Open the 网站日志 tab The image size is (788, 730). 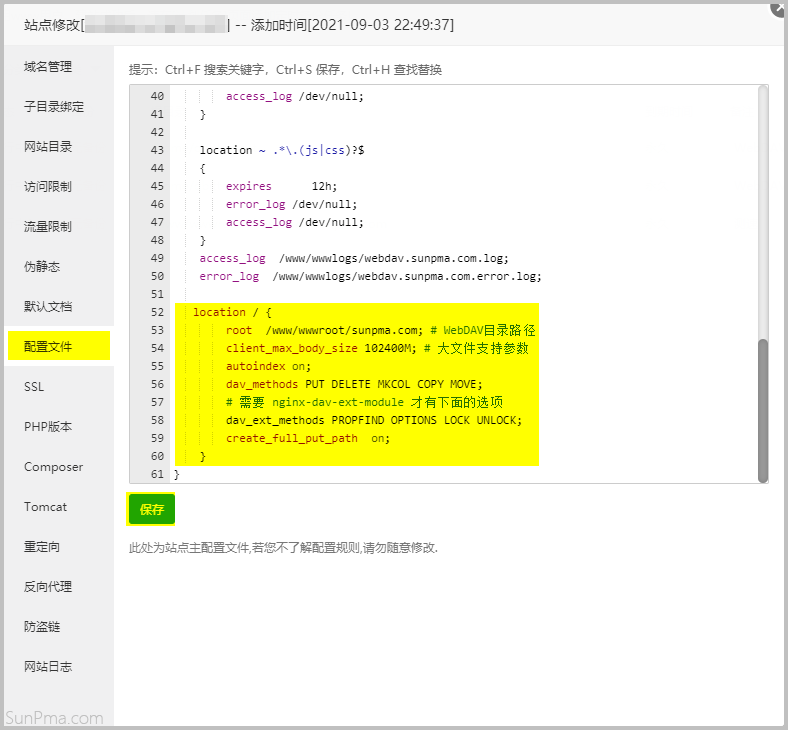[48, 667]
